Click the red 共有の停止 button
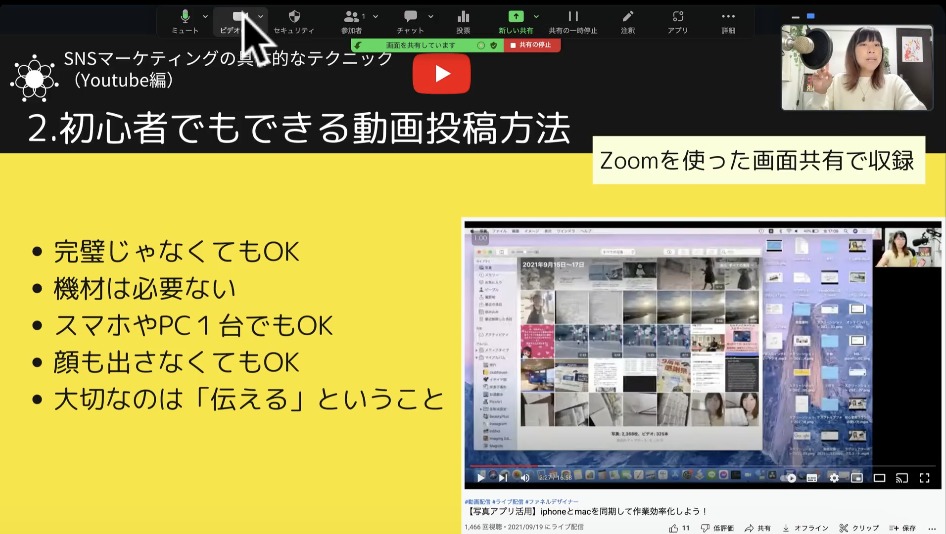Screen dimensions: 946x534 [x=532, y=45]
